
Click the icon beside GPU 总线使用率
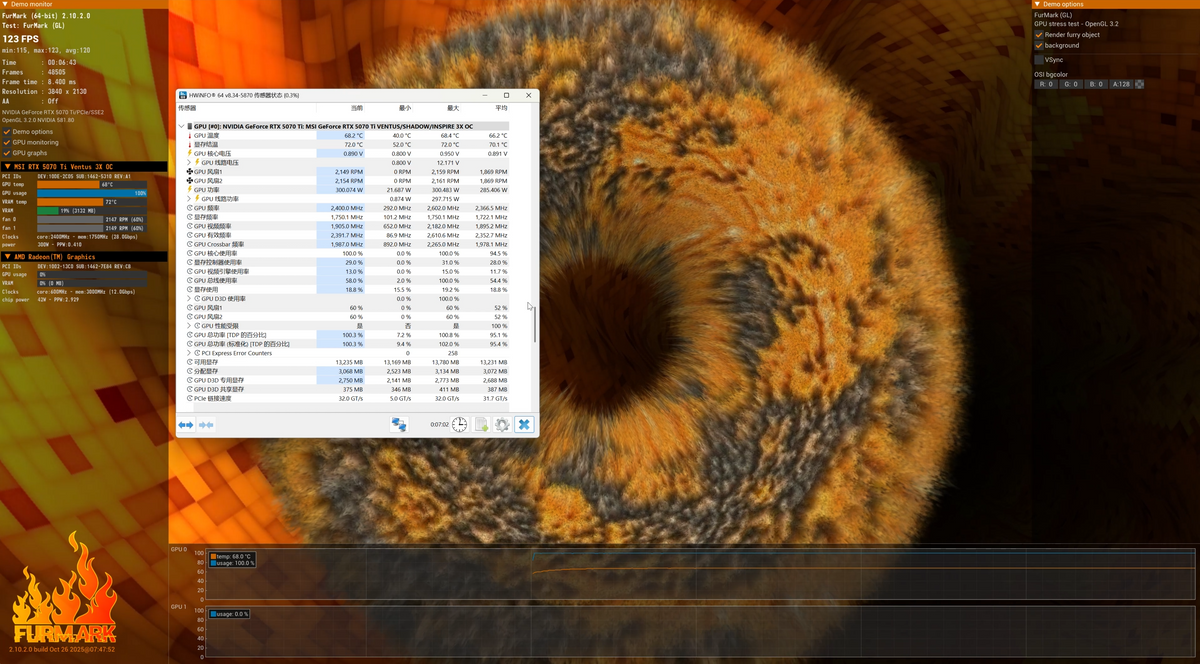190,281
